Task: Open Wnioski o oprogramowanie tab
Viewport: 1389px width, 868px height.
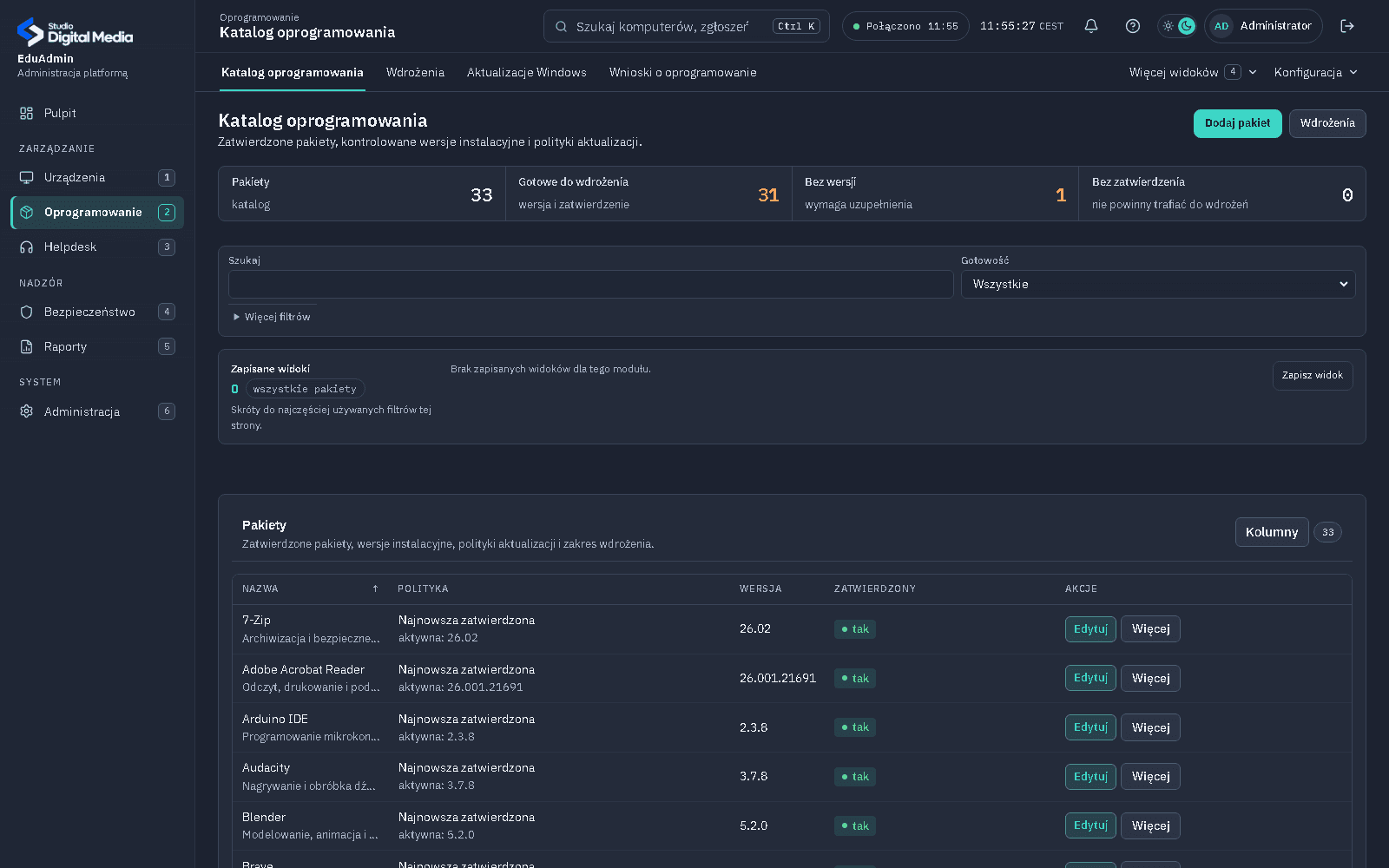Action: click(x=683, y=72)
